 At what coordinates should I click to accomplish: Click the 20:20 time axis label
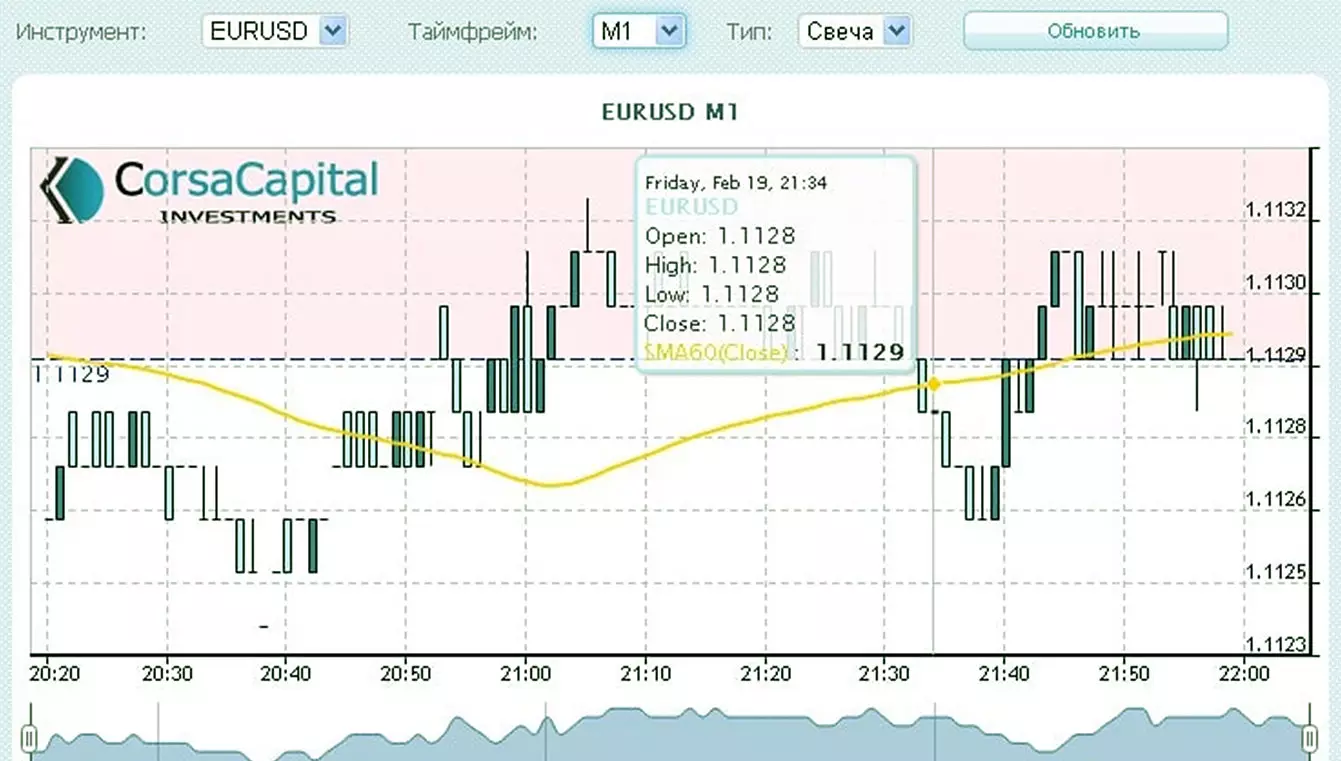pos(55,674)
